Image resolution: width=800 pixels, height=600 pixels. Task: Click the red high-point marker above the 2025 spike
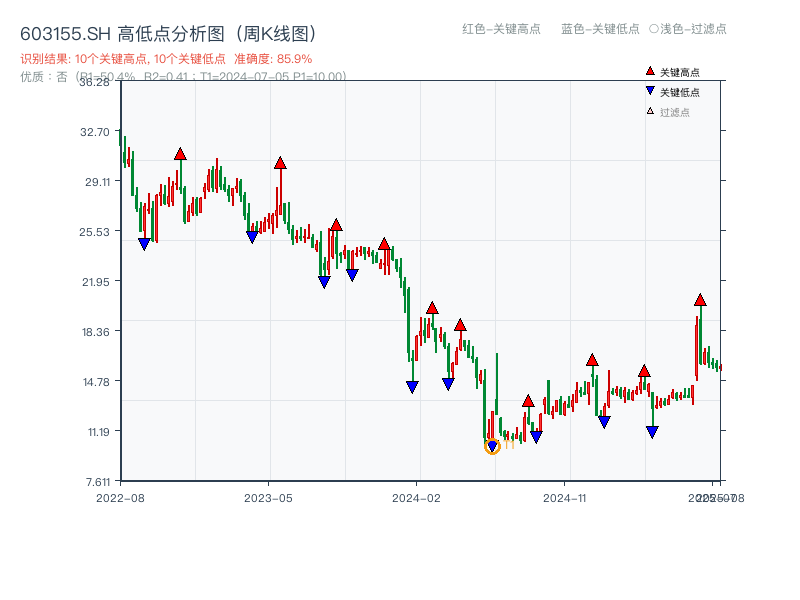pos(699,300)
